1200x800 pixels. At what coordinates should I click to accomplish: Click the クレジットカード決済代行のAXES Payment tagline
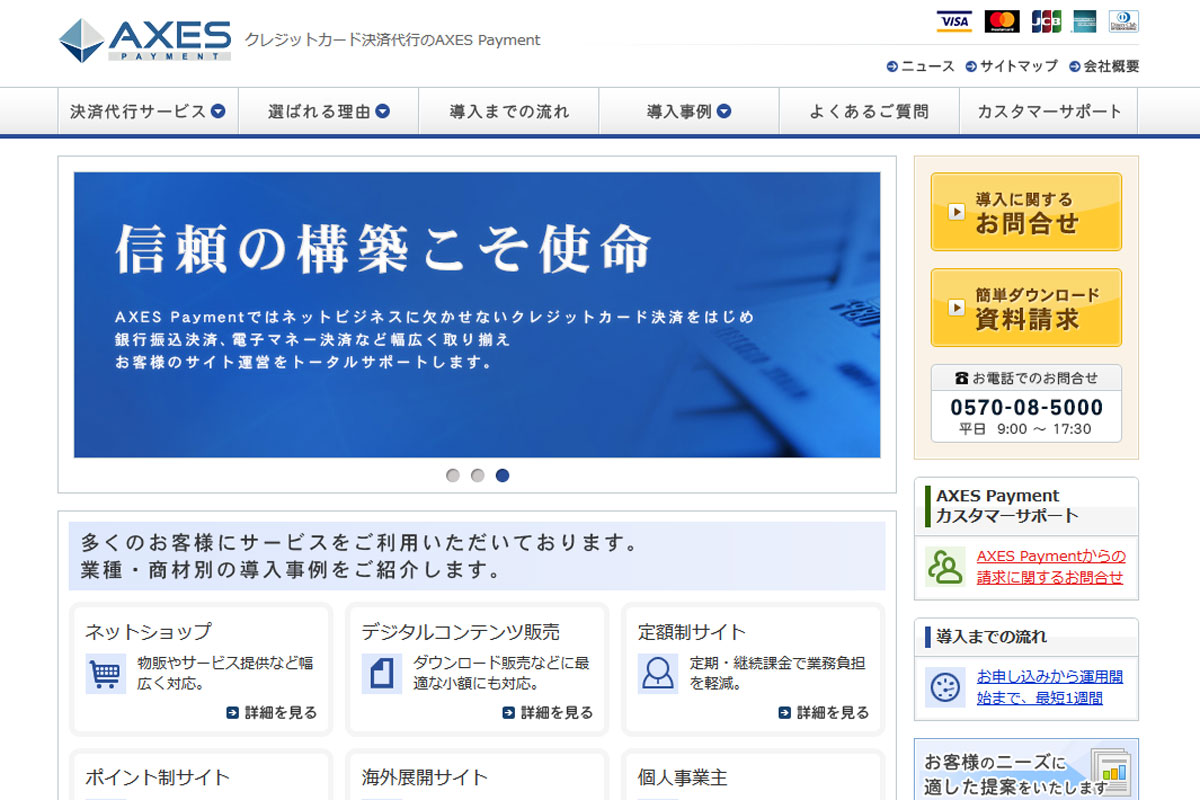pos(393,40)
